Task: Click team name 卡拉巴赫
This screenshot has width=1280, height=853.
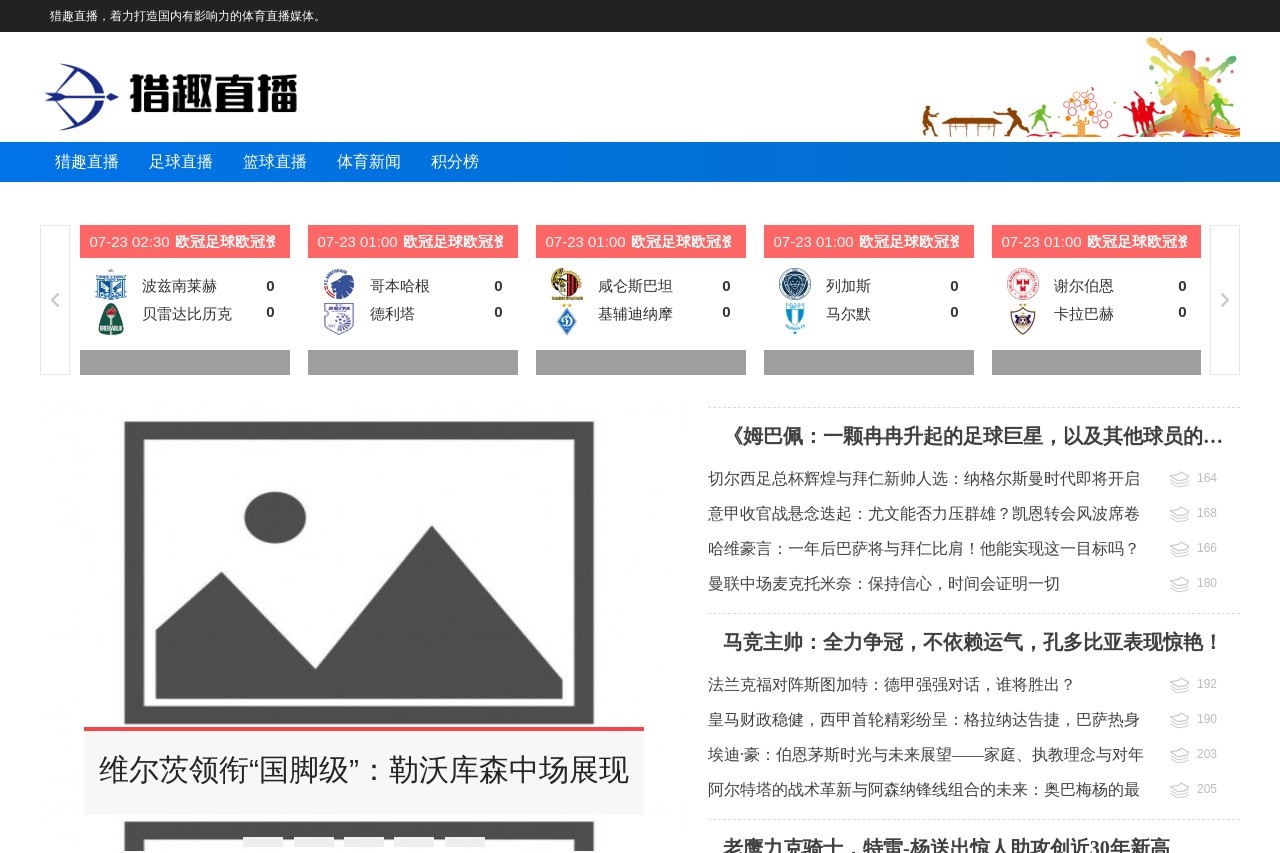Action: click(x=1084, y=314)
